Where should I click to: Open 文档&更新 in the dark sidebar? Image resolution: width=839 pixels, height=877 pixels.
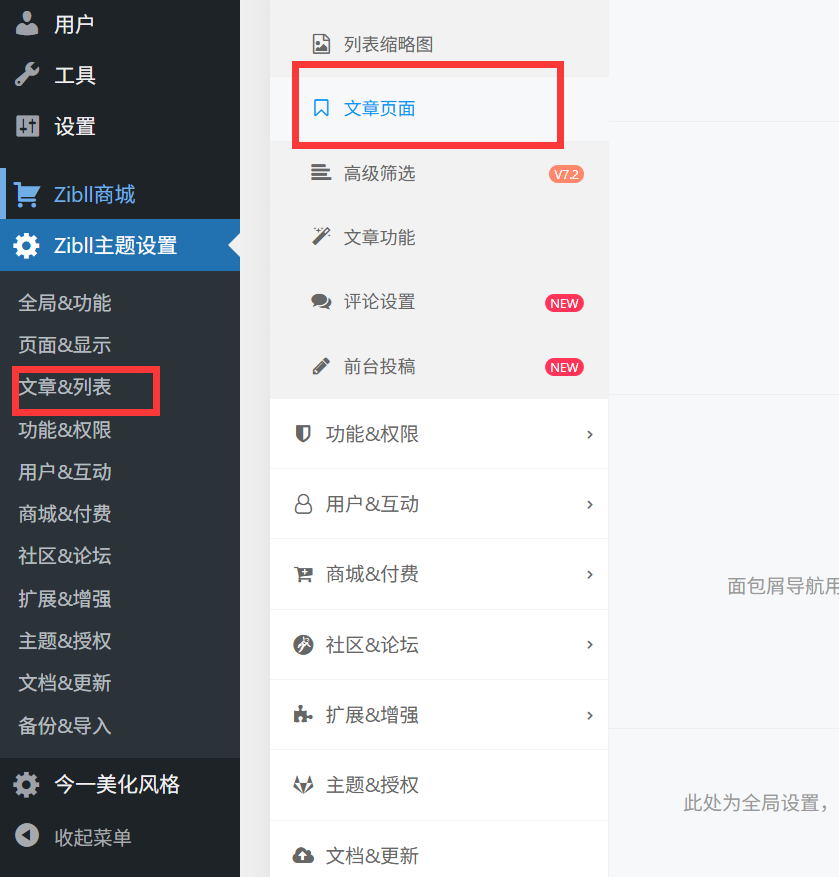65,682
